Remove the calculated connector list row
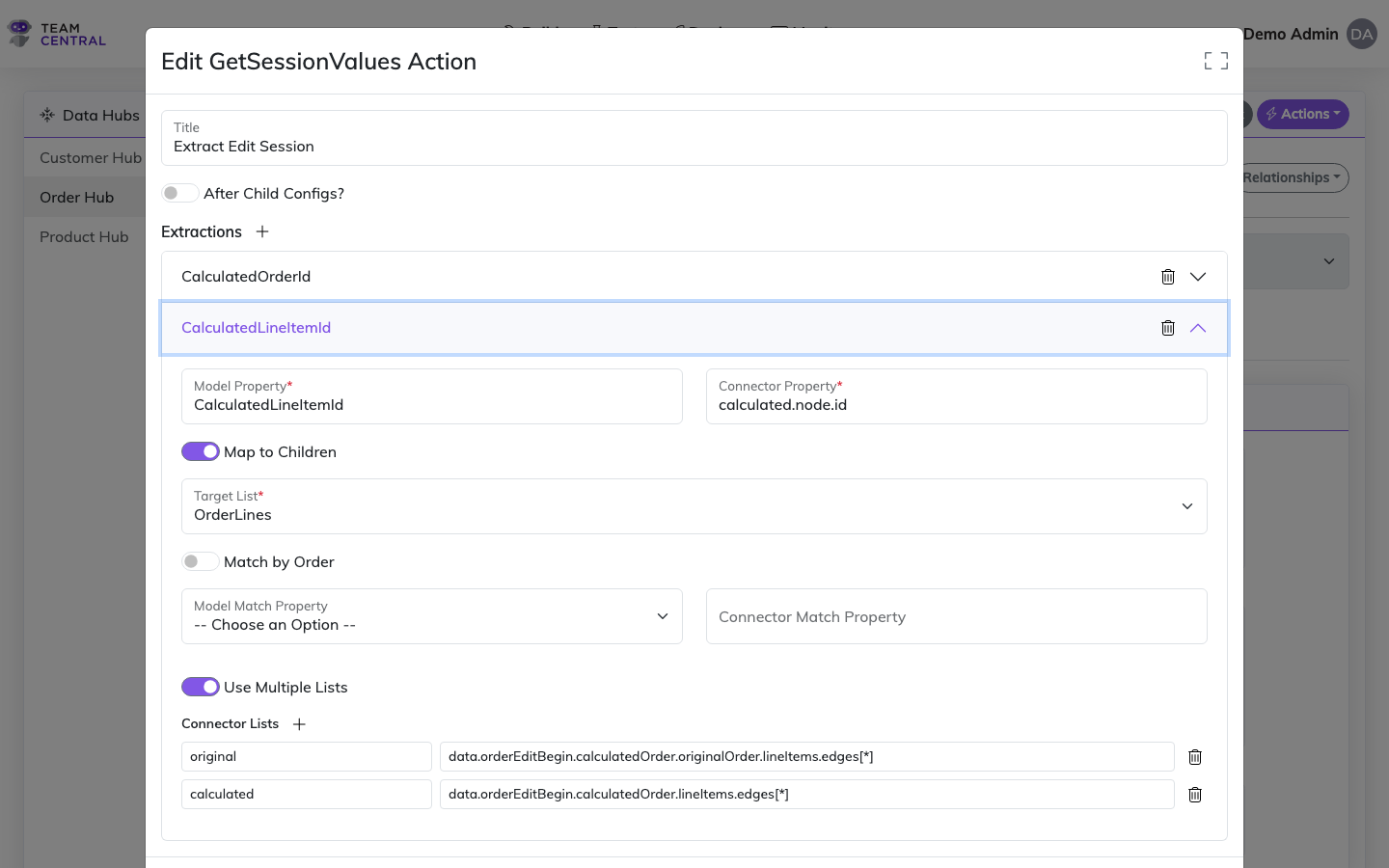The height and width of the screenshot is (868, 1389). [1195, 794]
